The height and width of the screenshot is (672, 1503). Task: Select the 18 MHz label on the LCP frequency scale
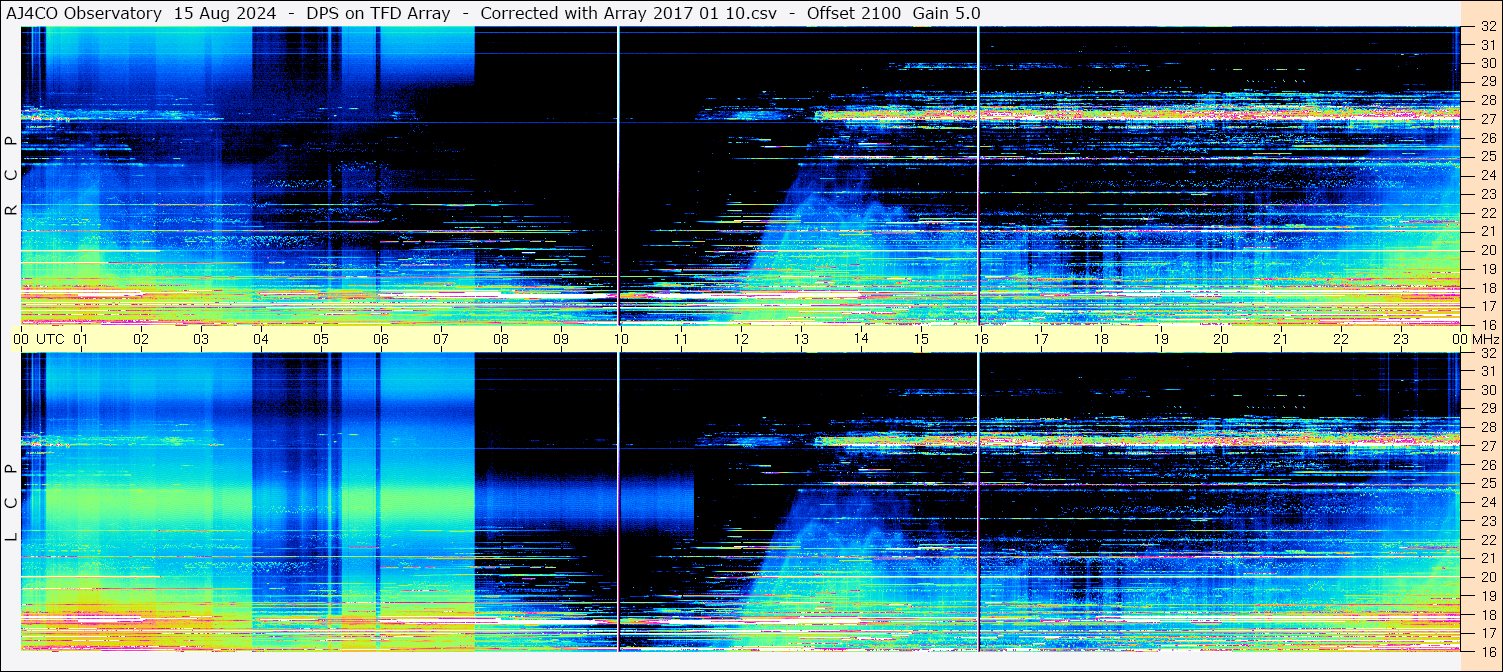(1487, 614)
